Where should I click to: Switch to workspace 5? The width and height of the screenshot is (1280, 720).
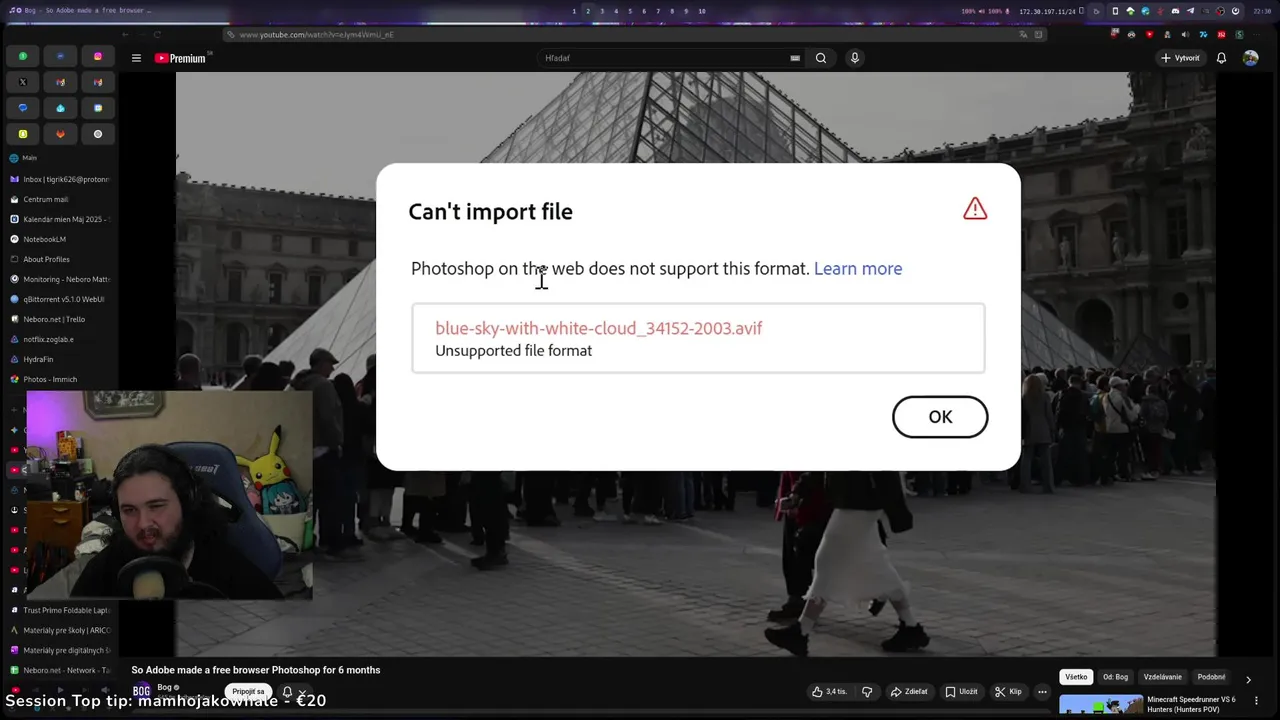[630, 11]
